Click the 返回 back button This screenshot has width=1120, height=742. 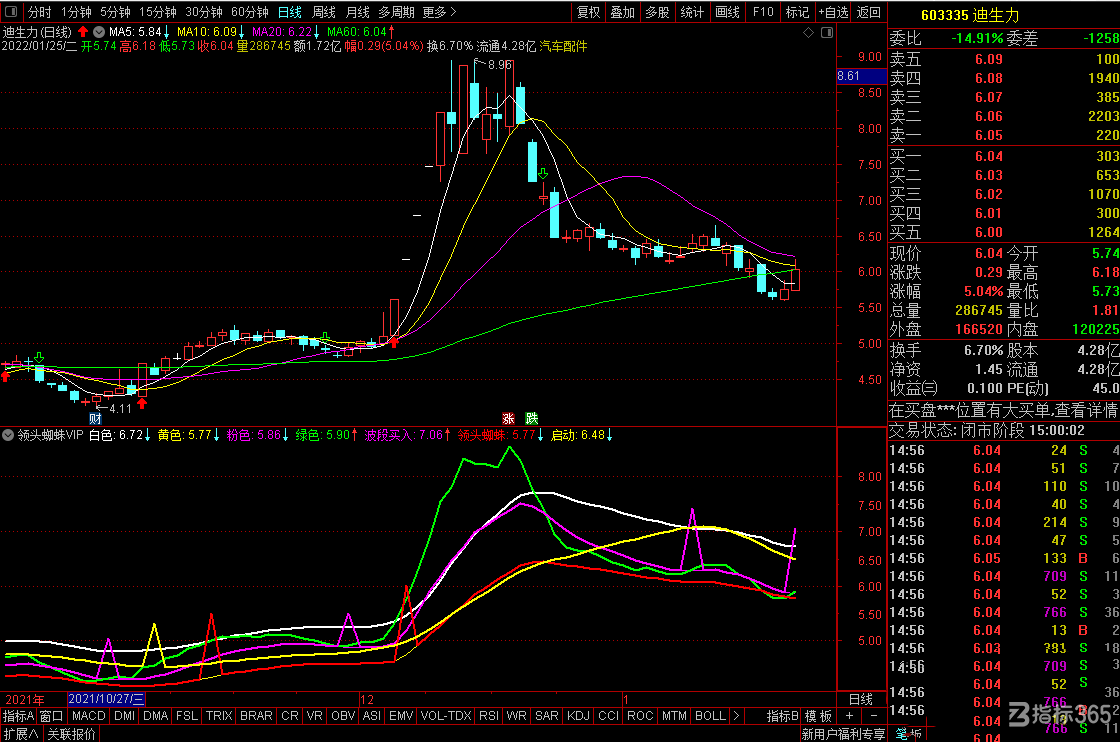(869, 12)
